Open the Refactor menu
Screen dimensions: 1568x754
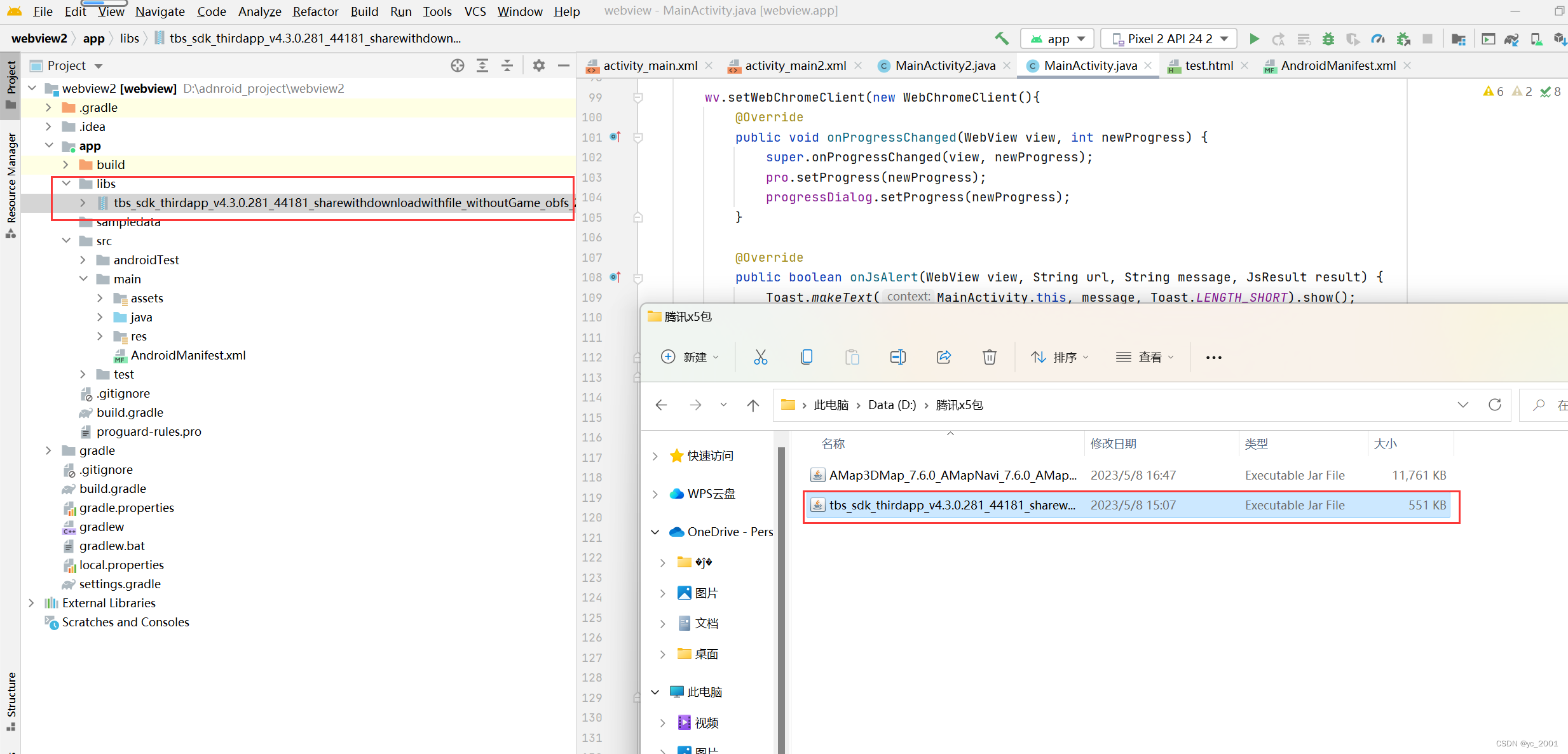click(315, 11)
